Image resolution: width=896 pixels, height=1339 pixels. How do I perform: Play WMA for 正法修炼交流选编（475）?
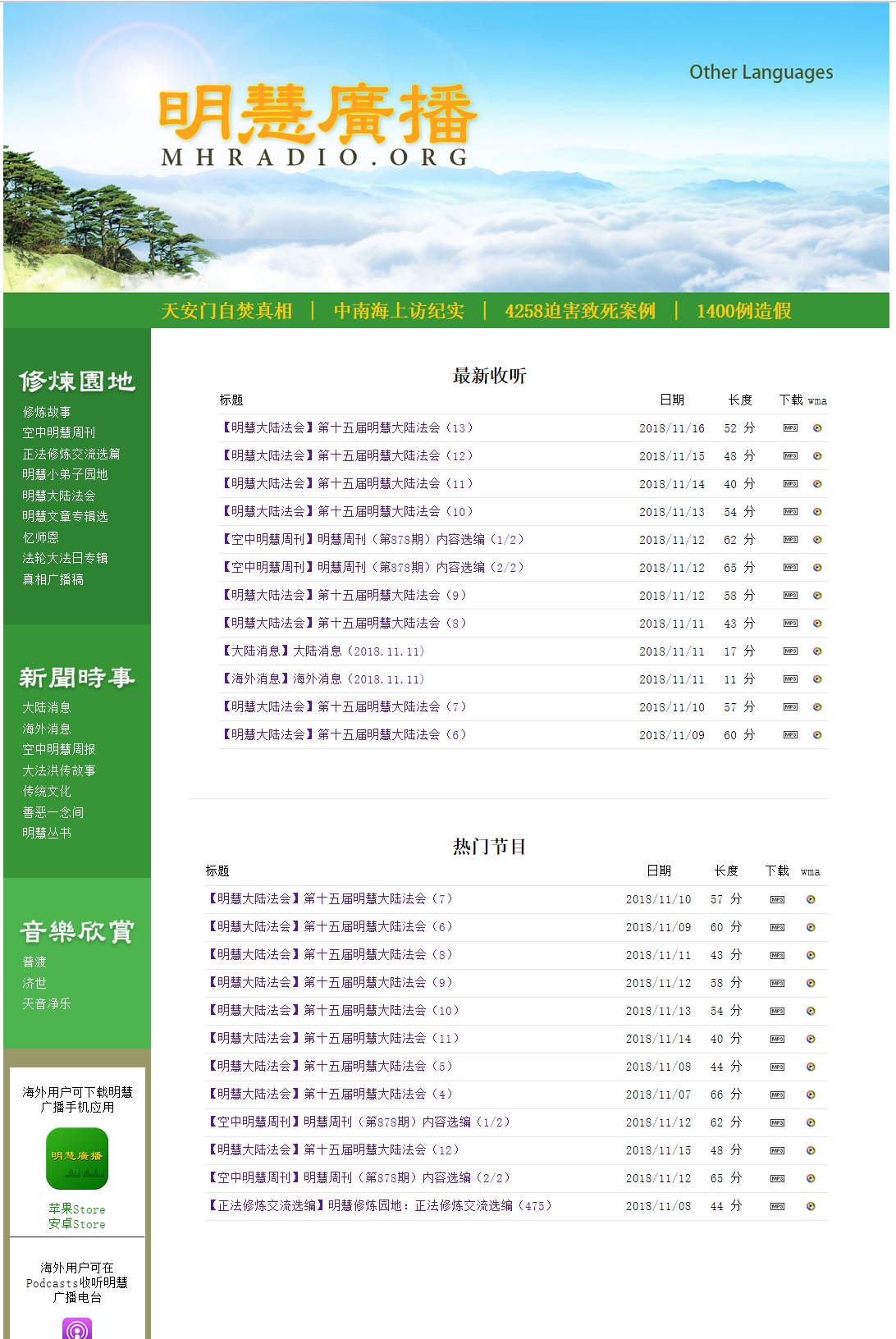click(811, 1206)
